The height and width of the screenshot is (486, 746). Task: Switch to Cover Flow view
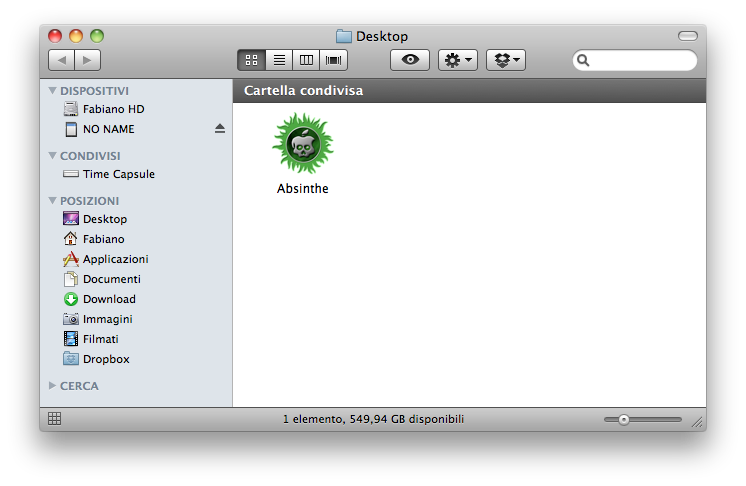(333, 60)
